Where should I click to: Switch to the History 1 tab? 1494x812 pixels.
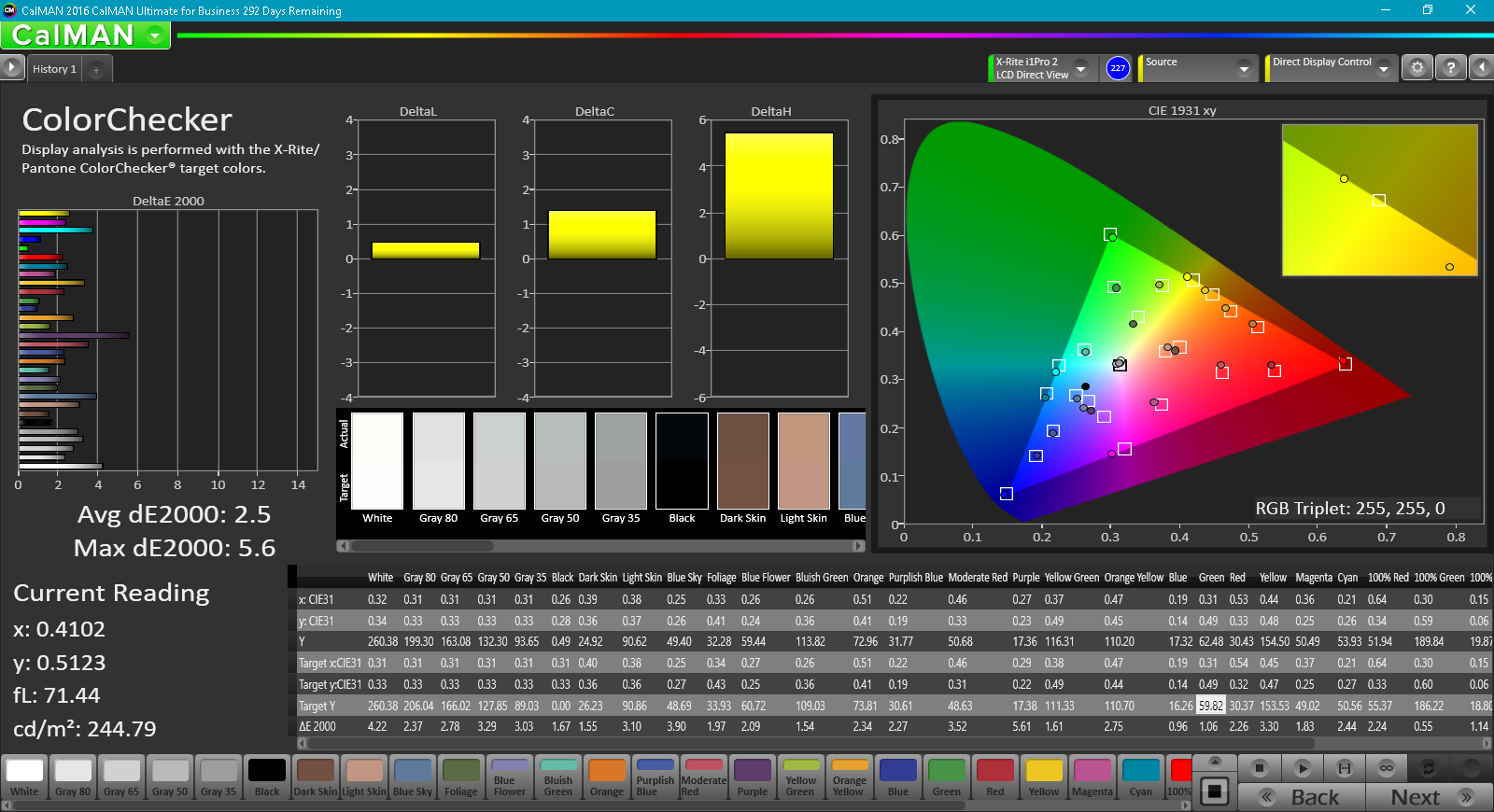point(54,69)
